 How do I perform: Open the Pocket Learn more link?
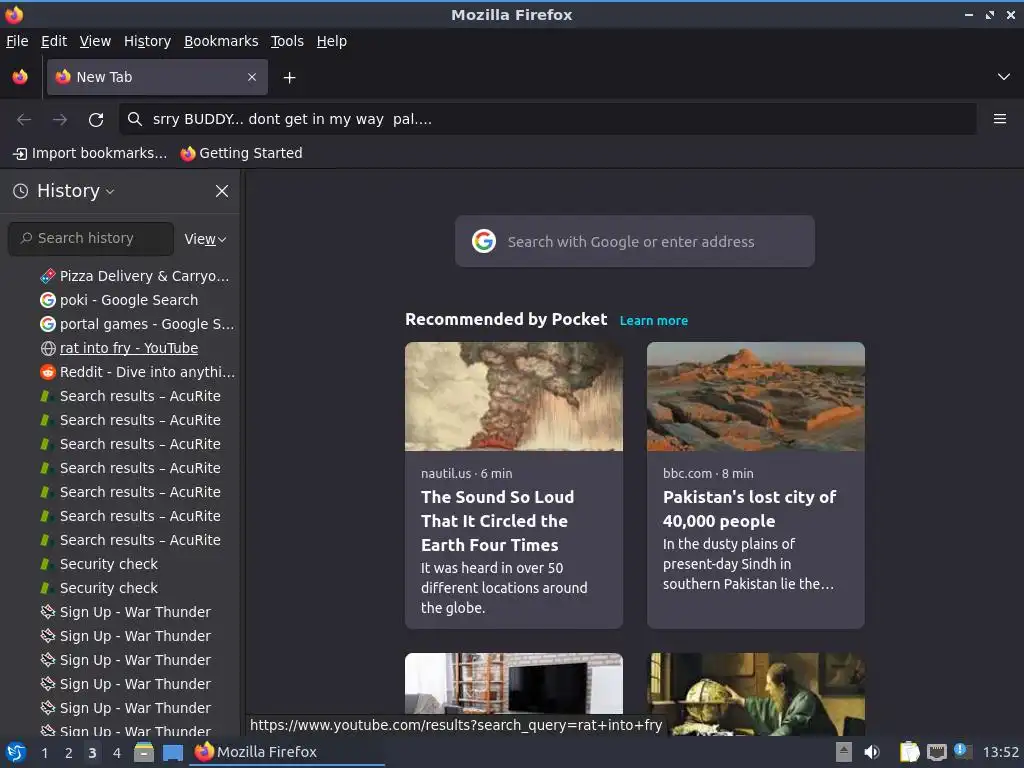[x=654, y=321]
